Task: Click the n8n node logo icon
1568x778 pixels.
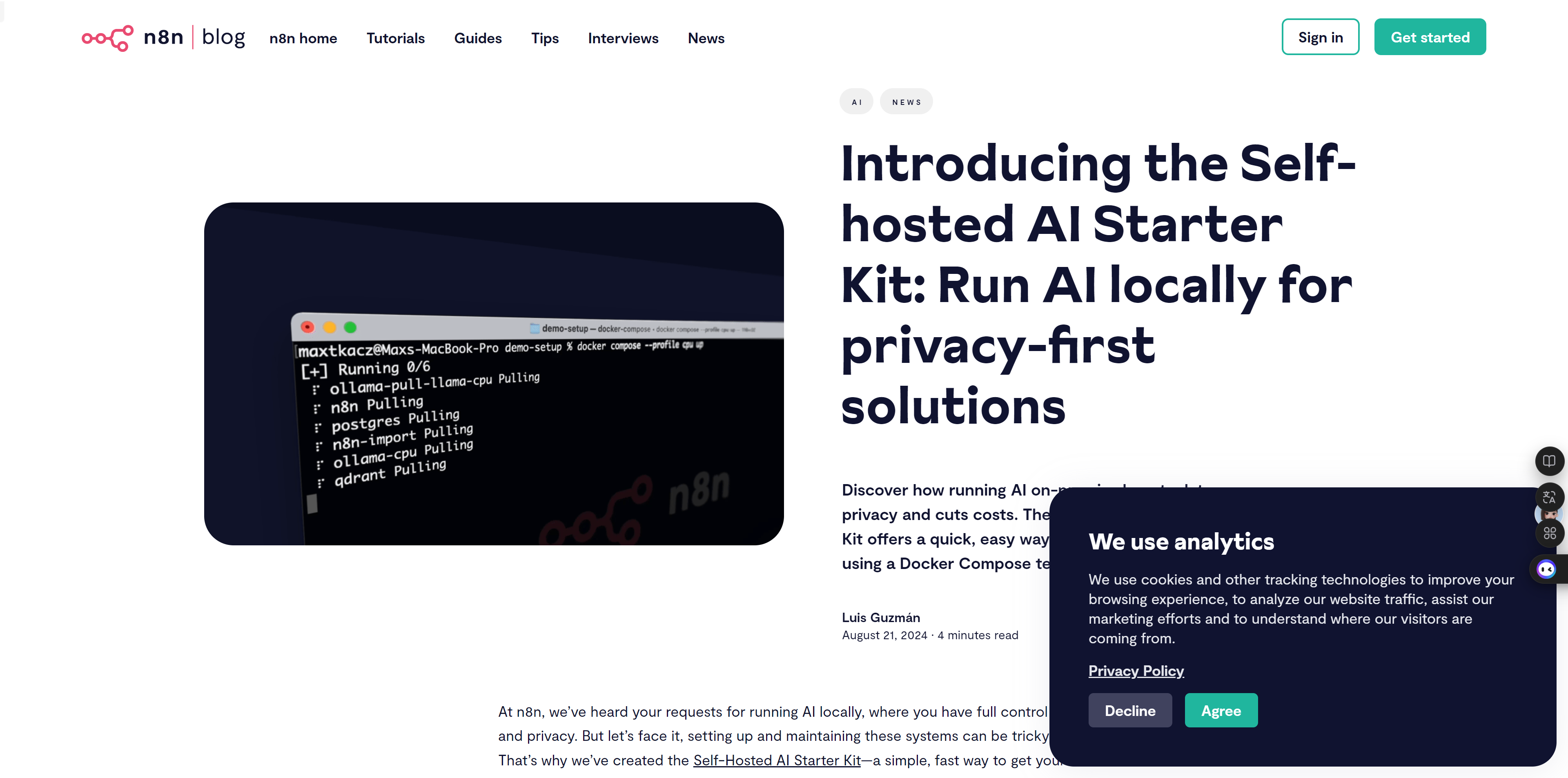Action: pos(107,38)
